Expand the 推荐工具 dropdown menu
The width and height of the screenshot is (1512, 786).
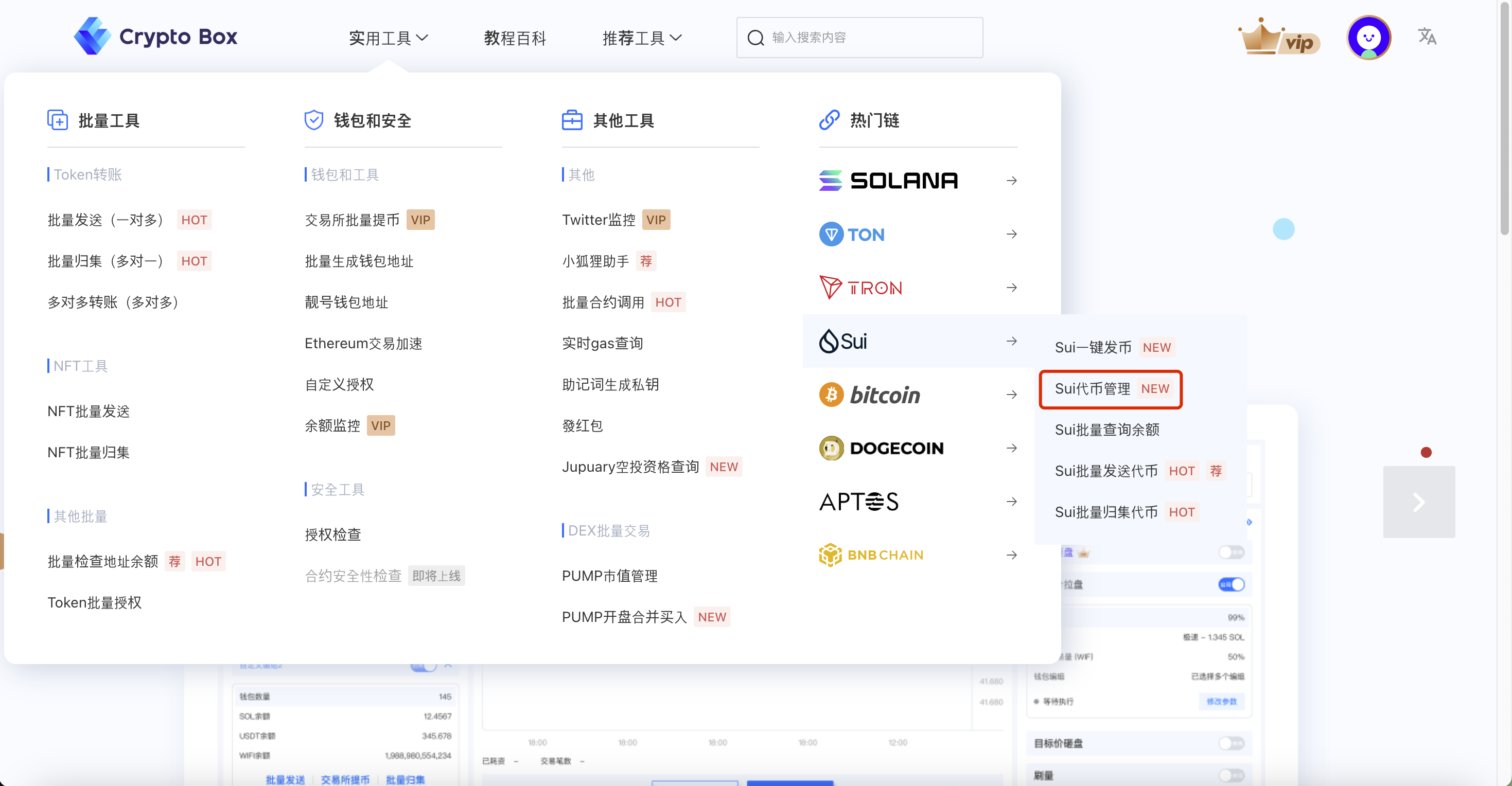(x=642, y=38)
